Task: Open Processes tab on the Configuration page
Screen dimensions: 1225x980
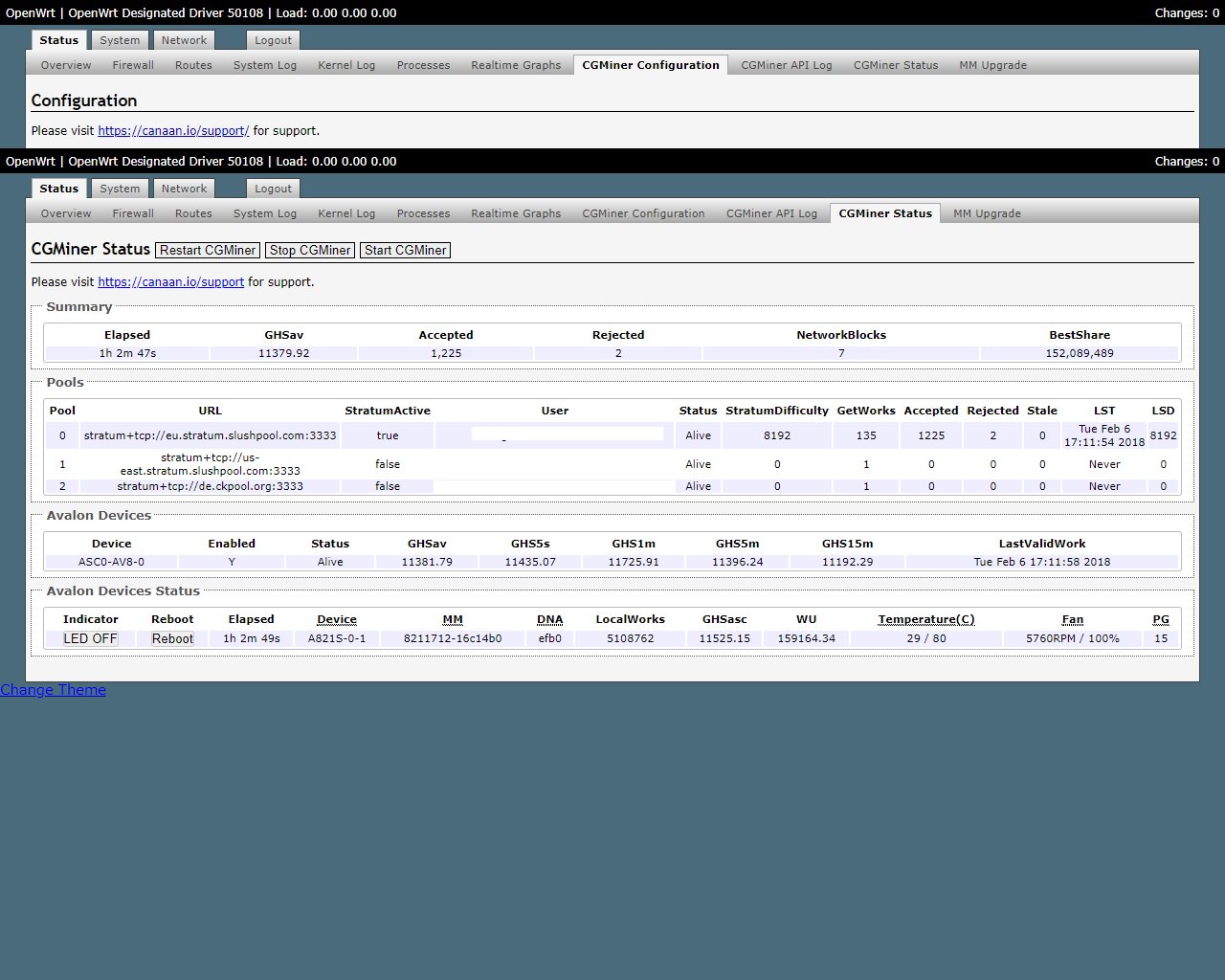Action: (x=423, y=65)
